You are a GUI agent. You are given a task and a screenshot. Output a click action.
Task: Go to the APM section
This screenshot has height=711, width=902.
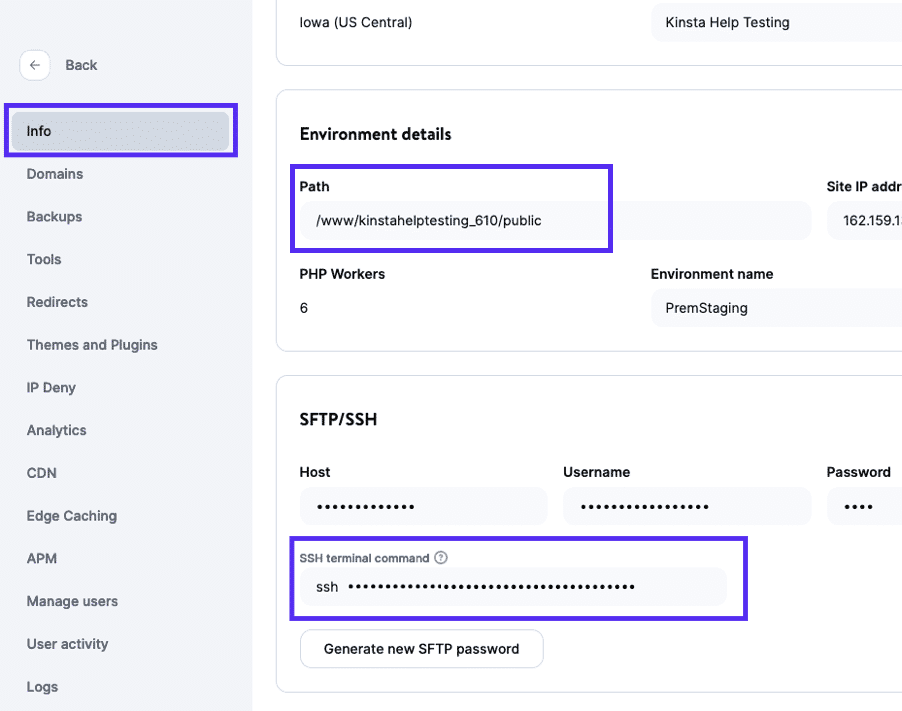point(41,558)
